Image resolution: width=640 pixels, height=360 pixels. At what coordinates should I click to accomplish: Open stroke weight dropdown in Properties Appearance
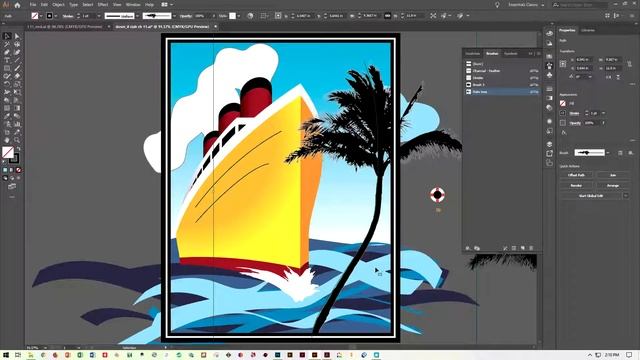pyautogui.click(x=603, y=113)
